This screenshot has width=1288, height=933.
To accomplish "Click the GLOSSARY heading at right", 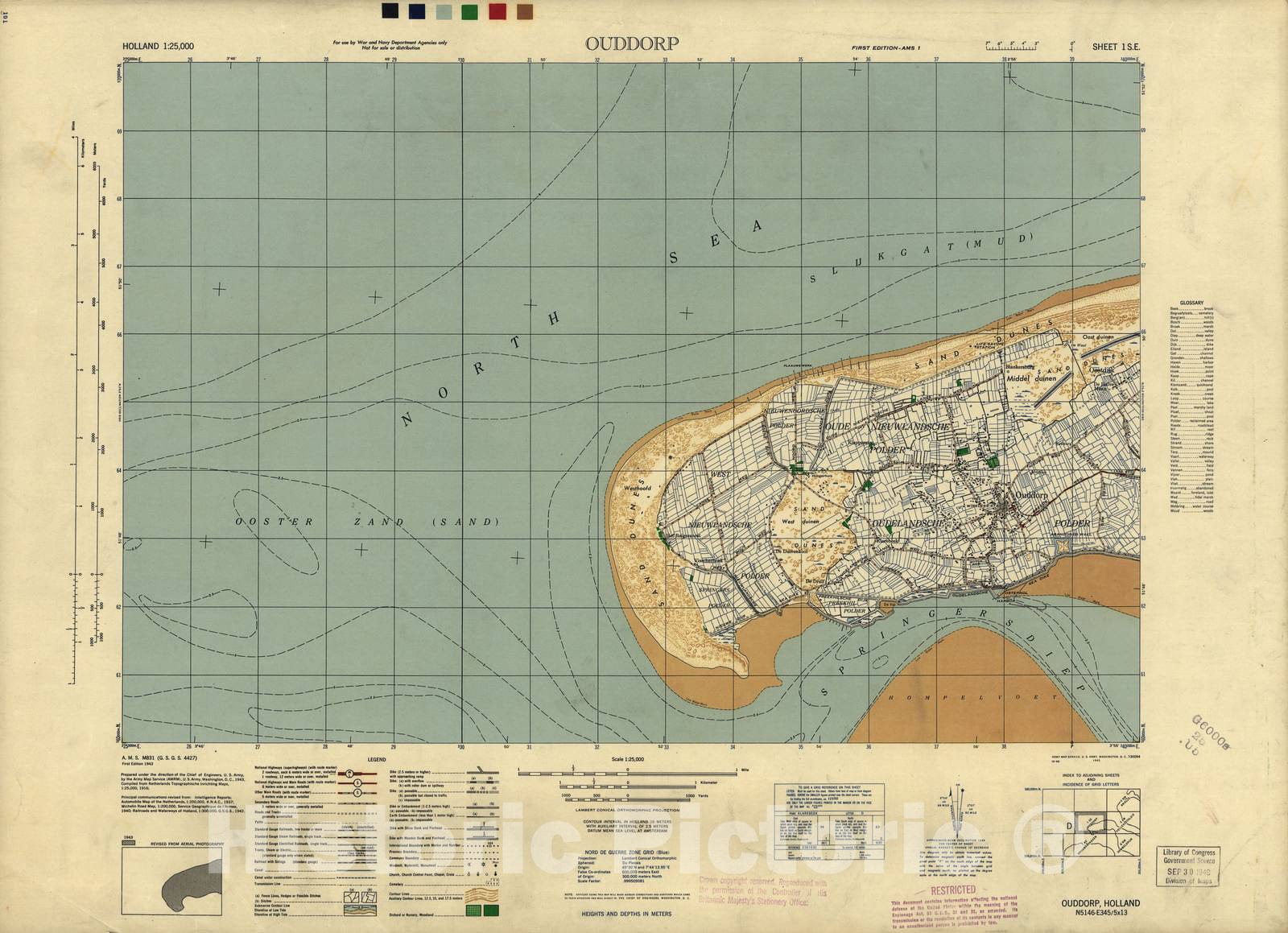I will pos(1191,303).
